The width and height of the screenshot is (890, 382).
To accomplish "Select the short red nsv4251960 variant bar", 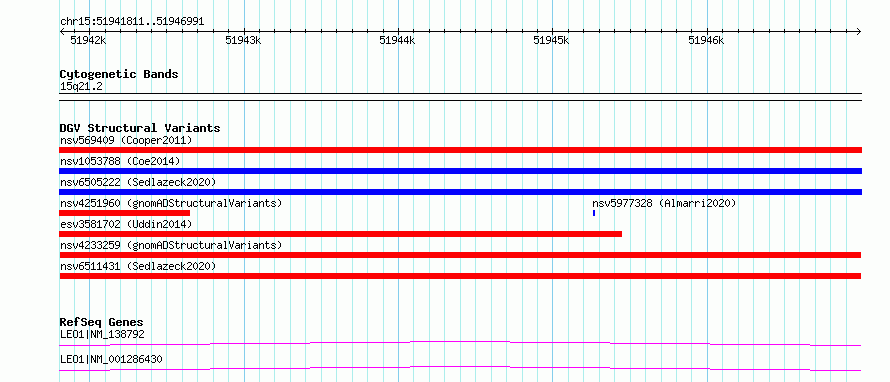I will (x=125, y=213).
